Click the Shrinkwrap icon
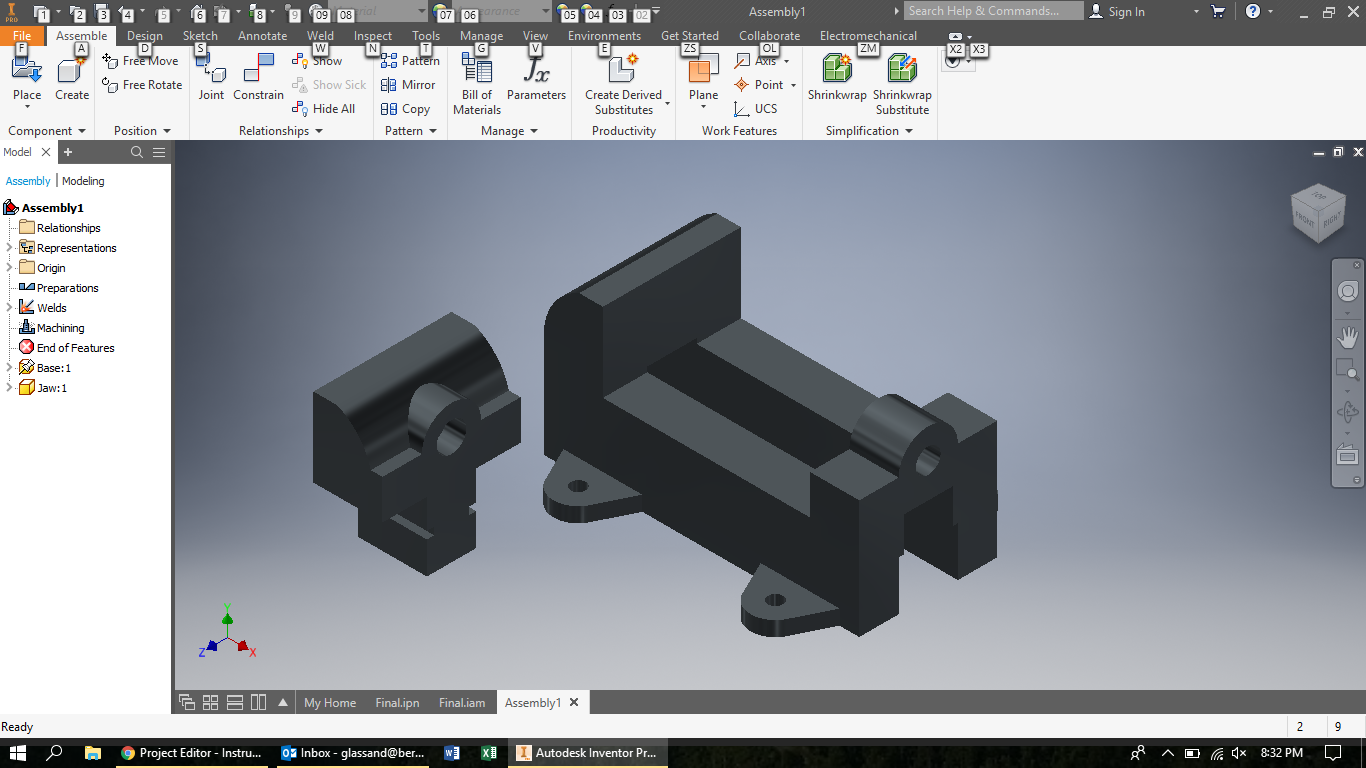This screenshot has width=1366, height=768. tap(837, 70)
